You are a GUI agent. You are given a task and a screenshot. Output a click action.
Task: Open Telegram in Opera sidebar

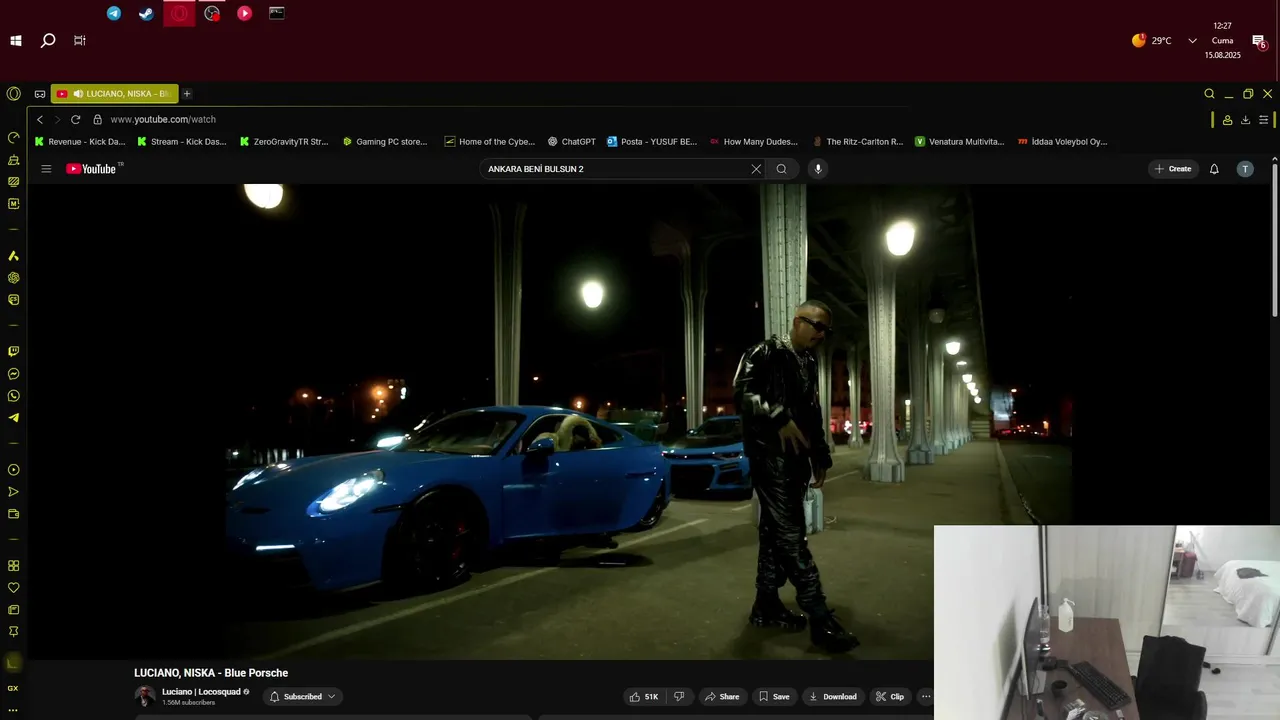(x=13, y=418)
